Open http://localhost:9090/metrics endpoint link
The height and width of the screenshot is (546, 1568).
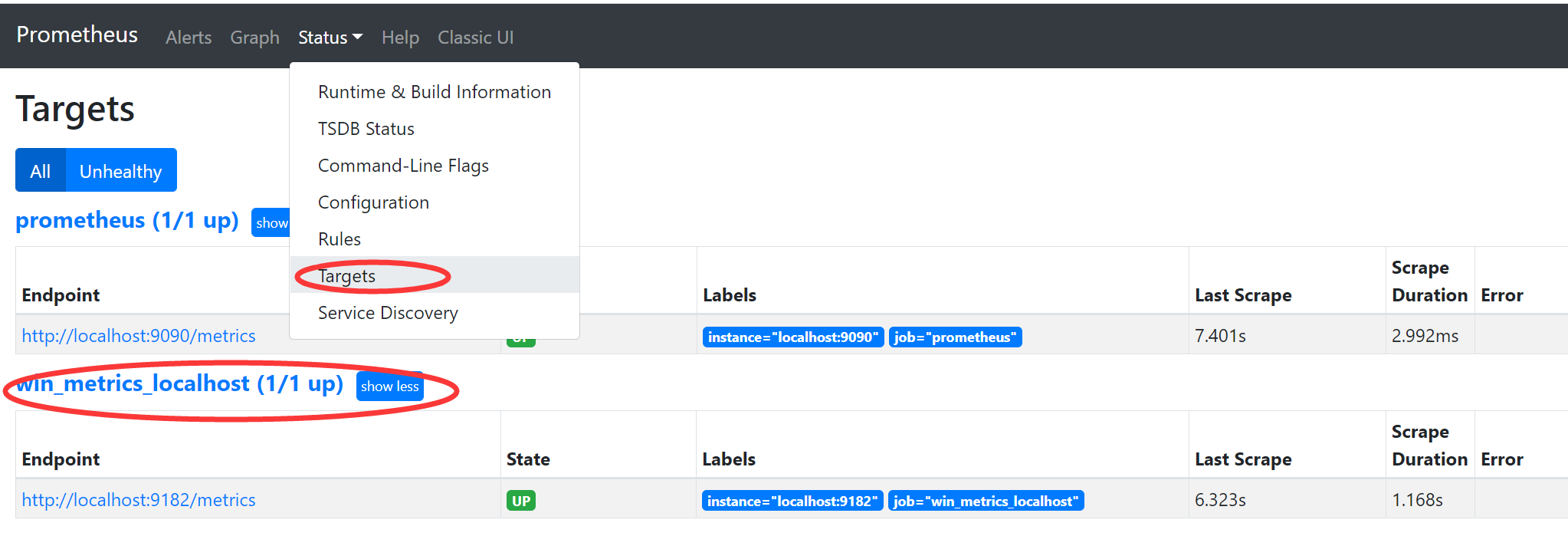tap(139, 336)
